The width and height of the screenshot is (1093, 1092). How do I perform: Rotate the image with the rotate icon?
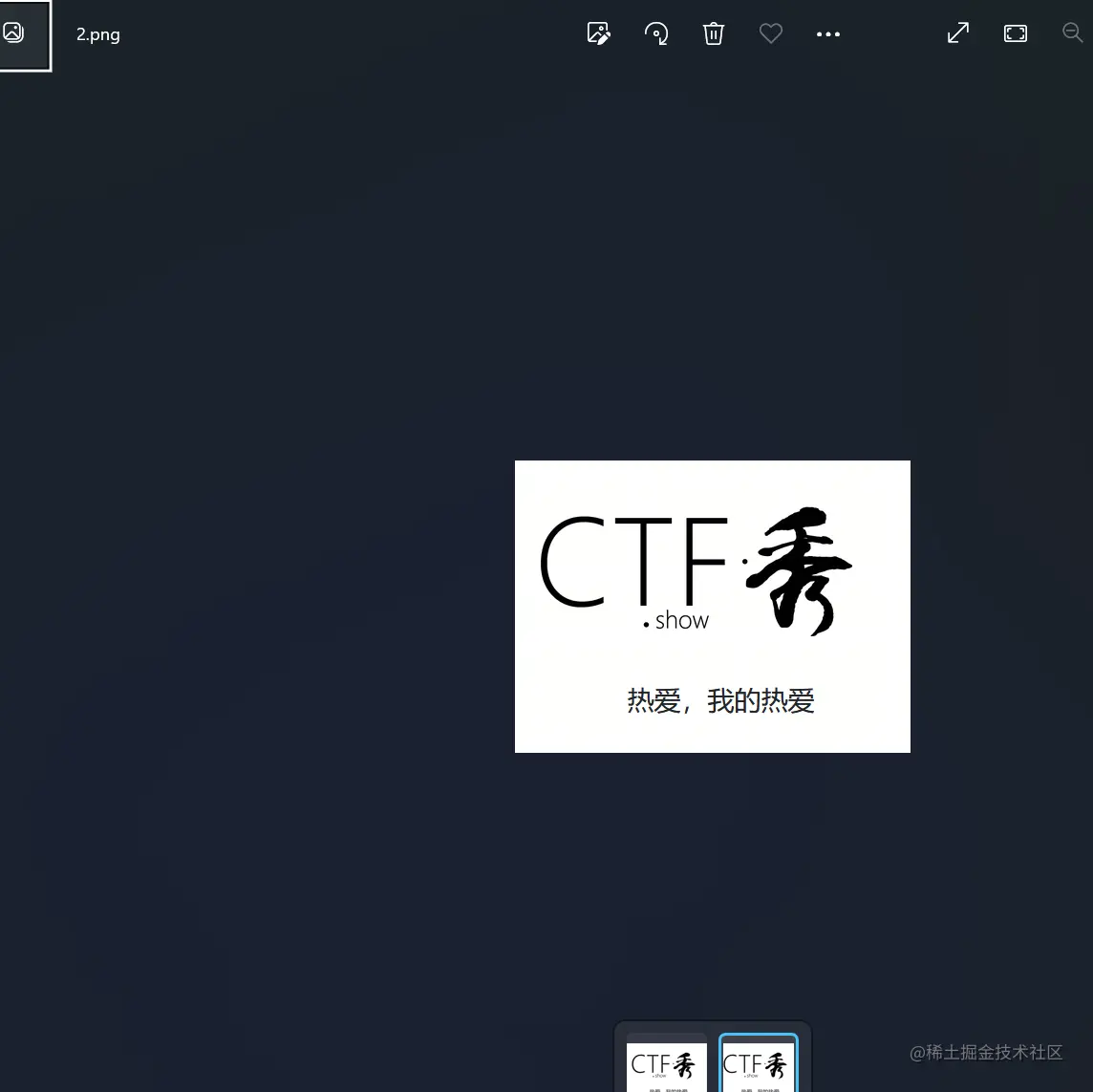click(x=656, y=33)
